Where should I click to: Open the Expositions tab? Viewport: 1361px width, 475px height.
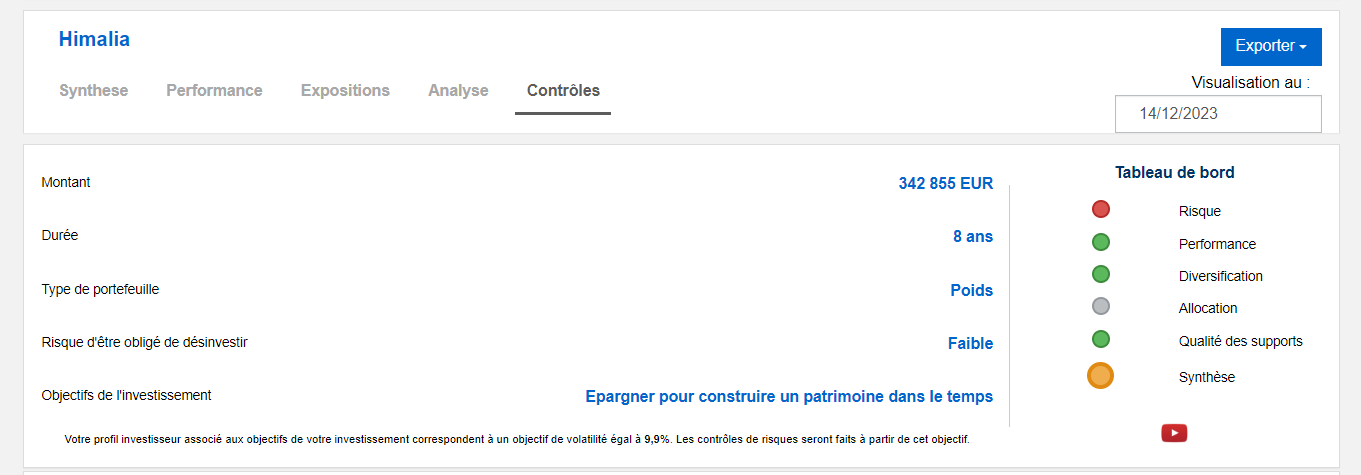coord(345,90)
